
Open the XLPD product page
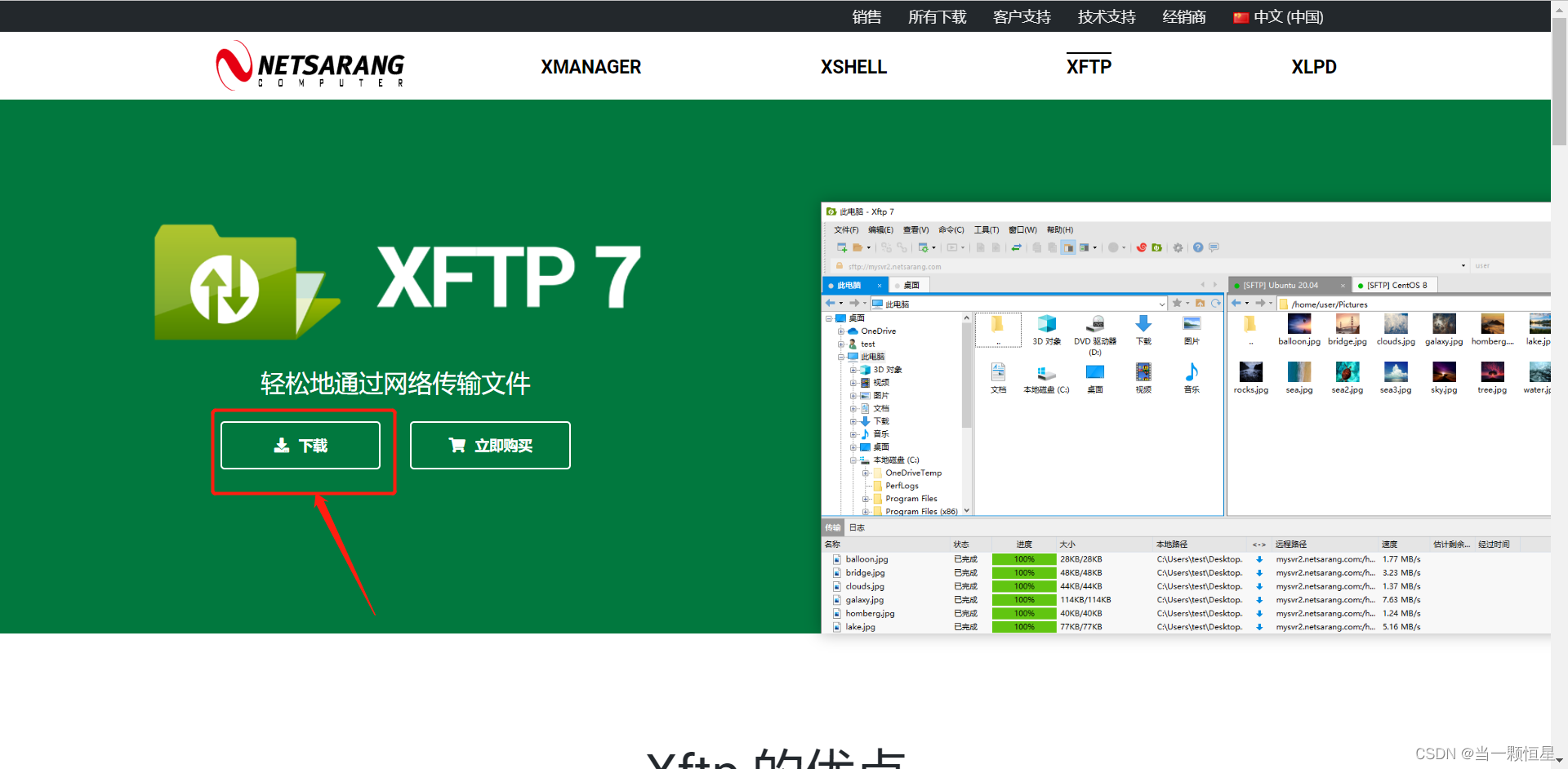coord(1313,67)
